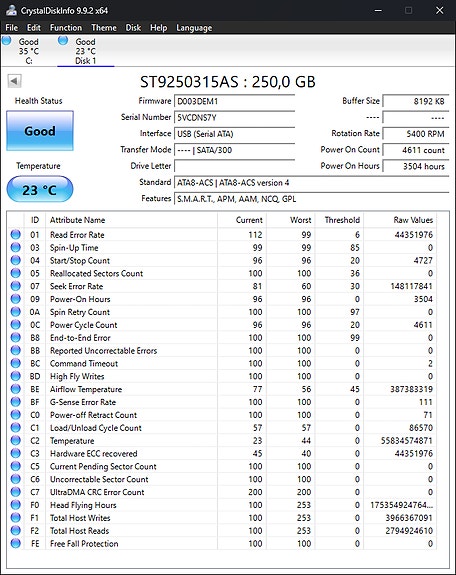This screenshot has height=575, width=456.
Task: Click the Power On Count value field
Action: coord(416,150)
